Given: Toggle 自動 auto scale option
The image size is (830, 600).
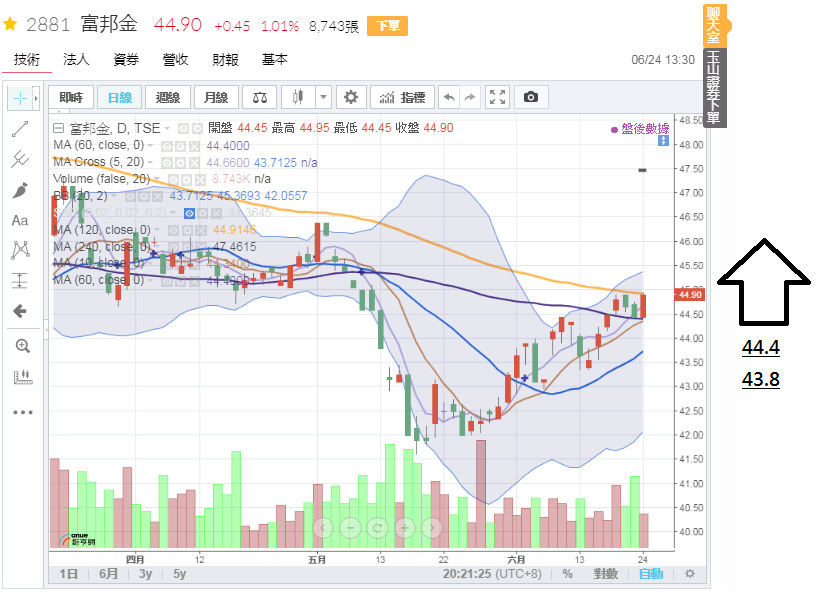Looking at the screenshot, I should click(650, 574).
